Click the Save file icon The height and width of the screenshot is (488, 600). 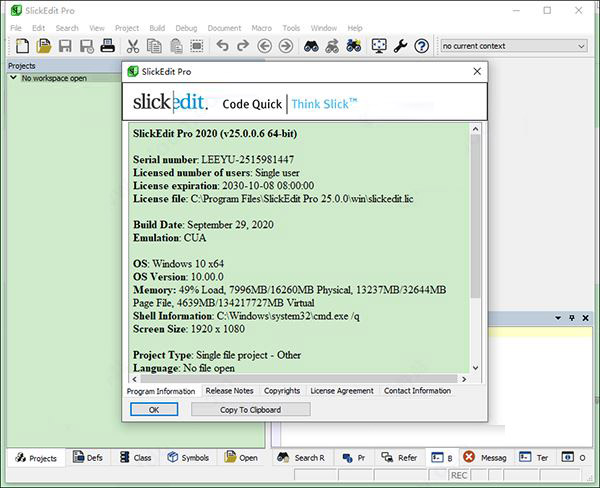pyautogui.click(x=65, y=46)
